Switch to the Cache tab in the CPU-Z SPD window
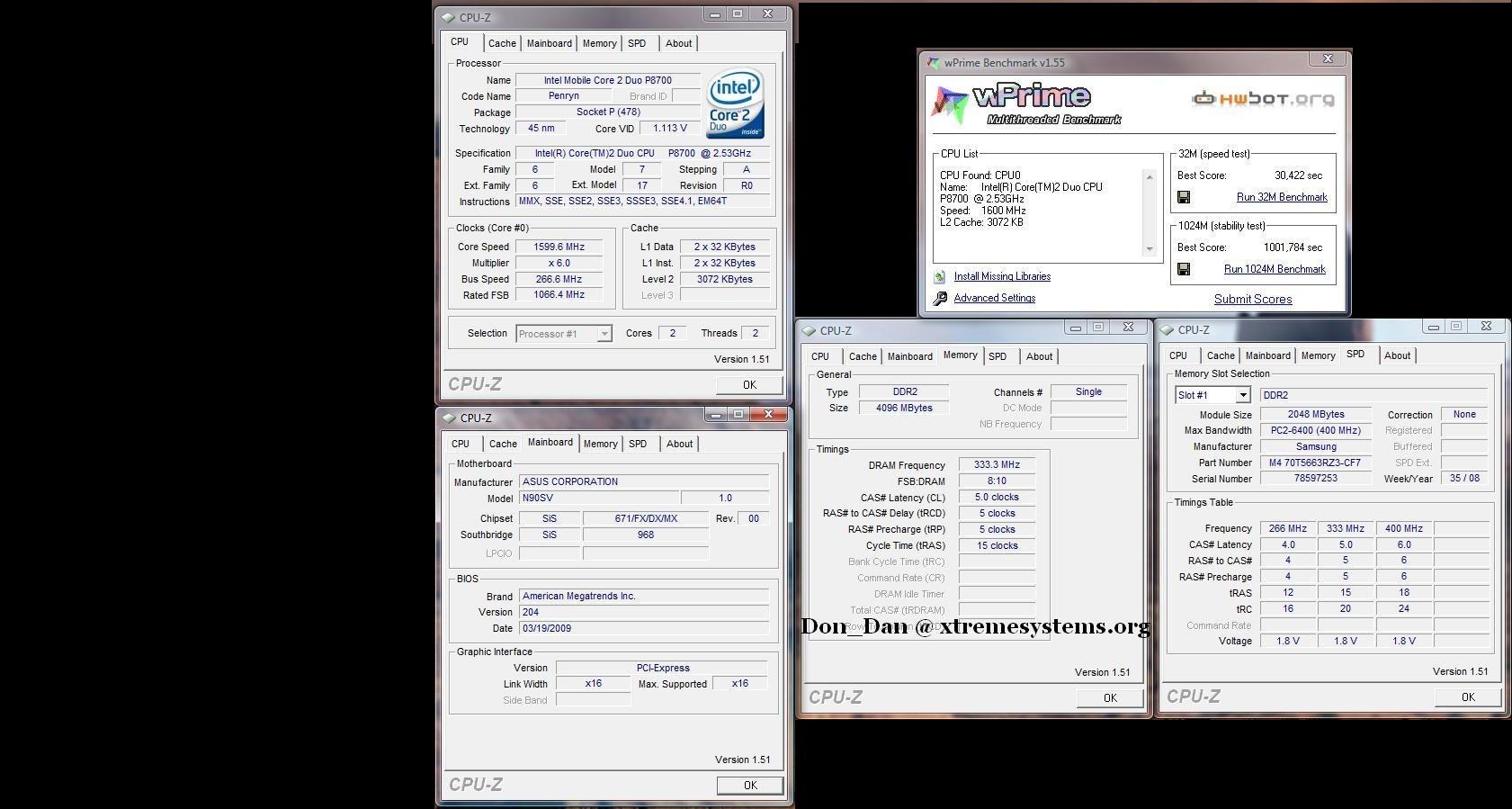Image resolution: width=1512 pixels, height=809 pixels. (1220, 355)
